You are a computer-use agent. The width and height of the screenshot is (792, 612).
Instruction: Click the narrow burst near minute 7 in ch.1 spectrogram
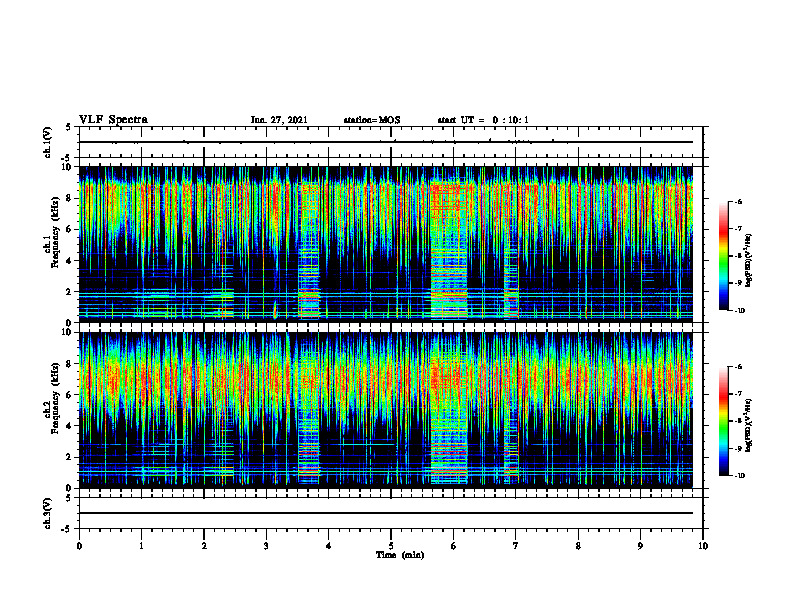[512, 278]
